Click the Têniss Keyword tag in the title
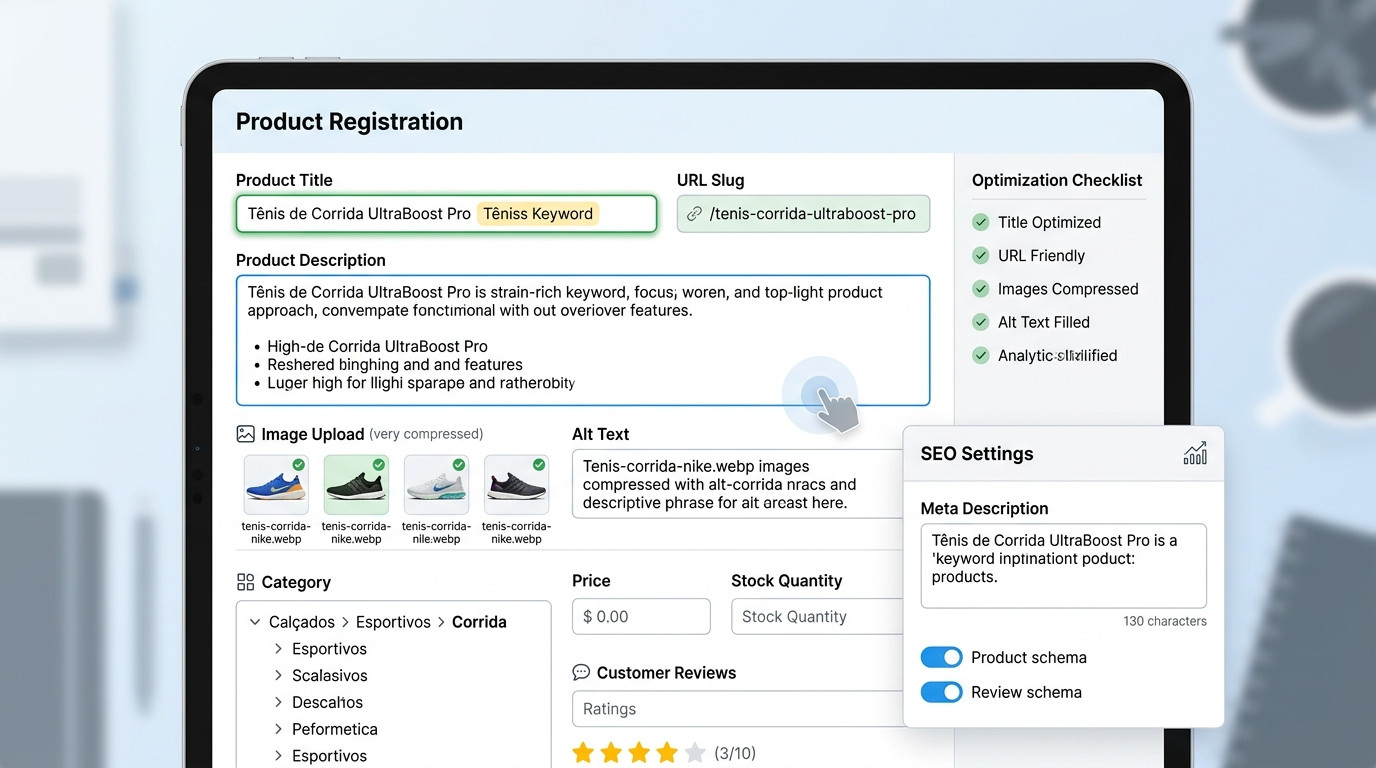The width and height of the screenshot is (1376, 768). coord(538,214)
